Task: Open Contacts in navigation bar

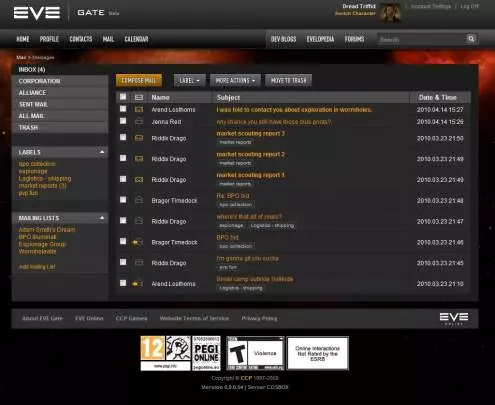Action: pos(81,39)
